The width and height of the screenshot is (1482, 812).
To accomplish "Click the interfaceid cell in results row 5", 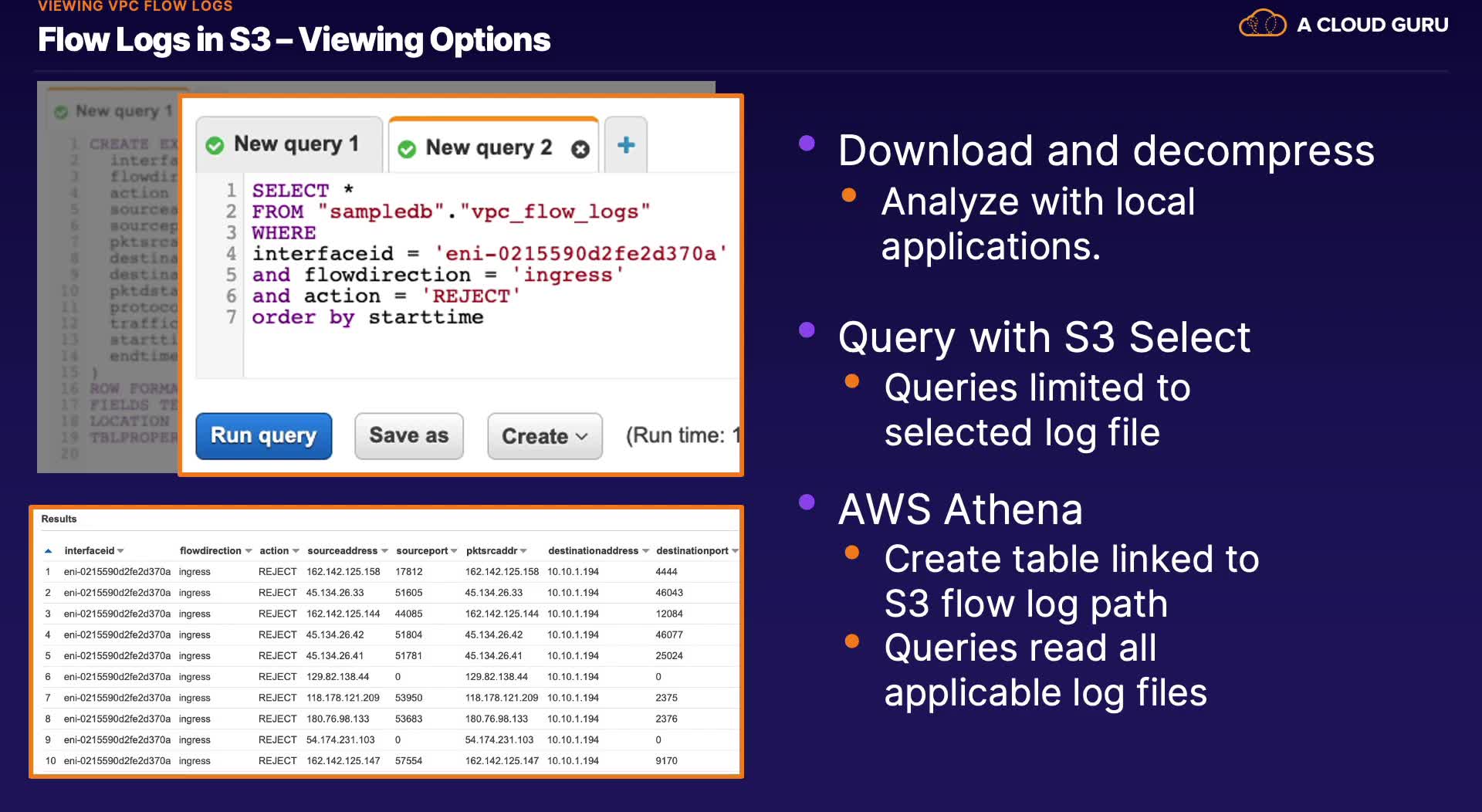I will 117,656.
